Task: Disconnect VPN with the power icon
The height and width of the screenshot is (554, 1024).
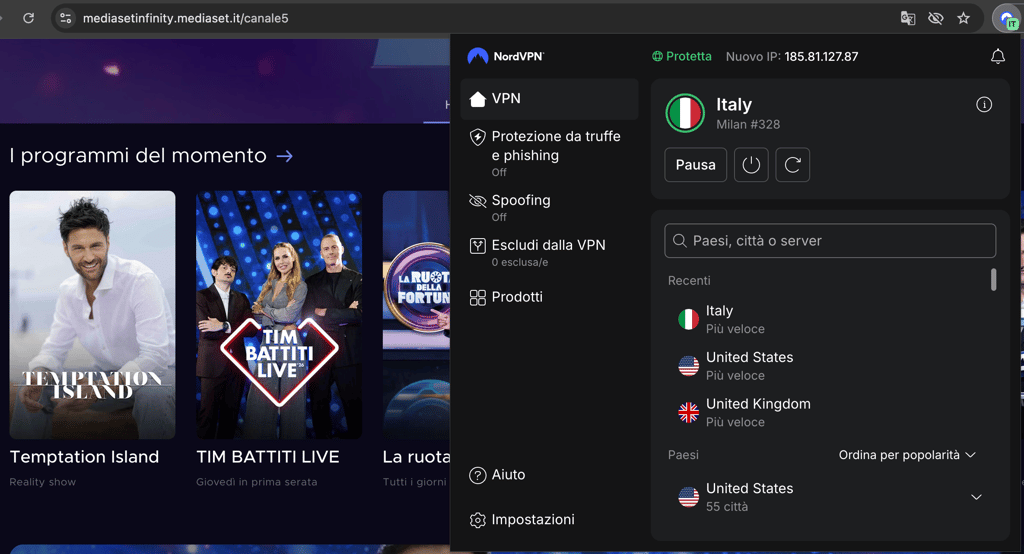Action: click(x=751, y=165)
